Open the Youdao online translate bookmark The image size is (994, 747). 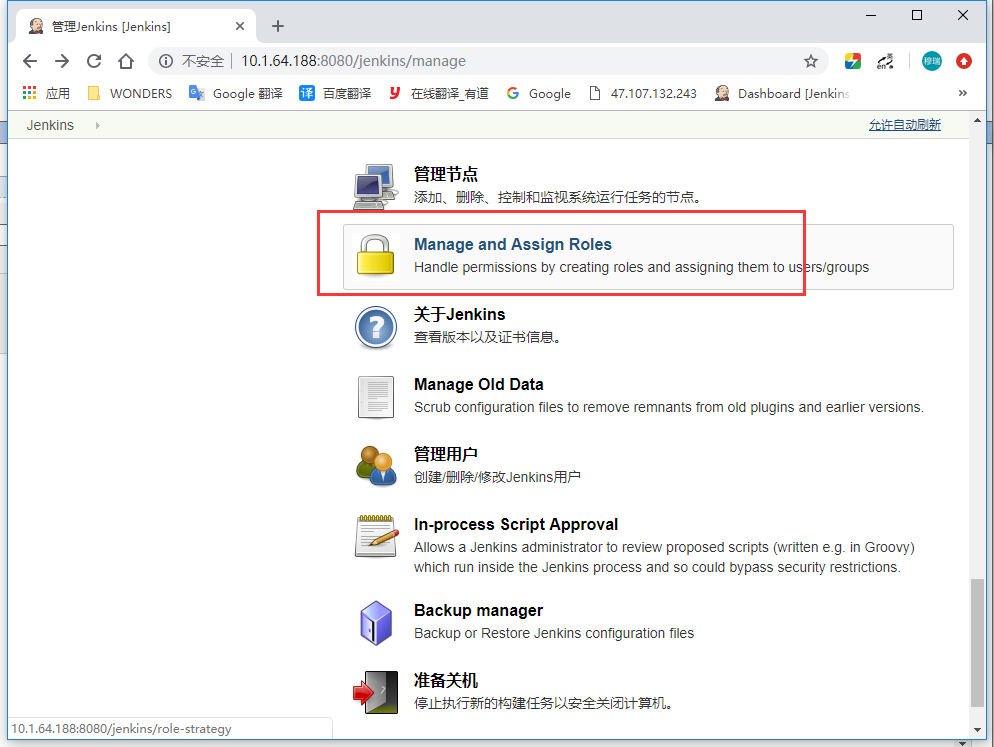439,93
